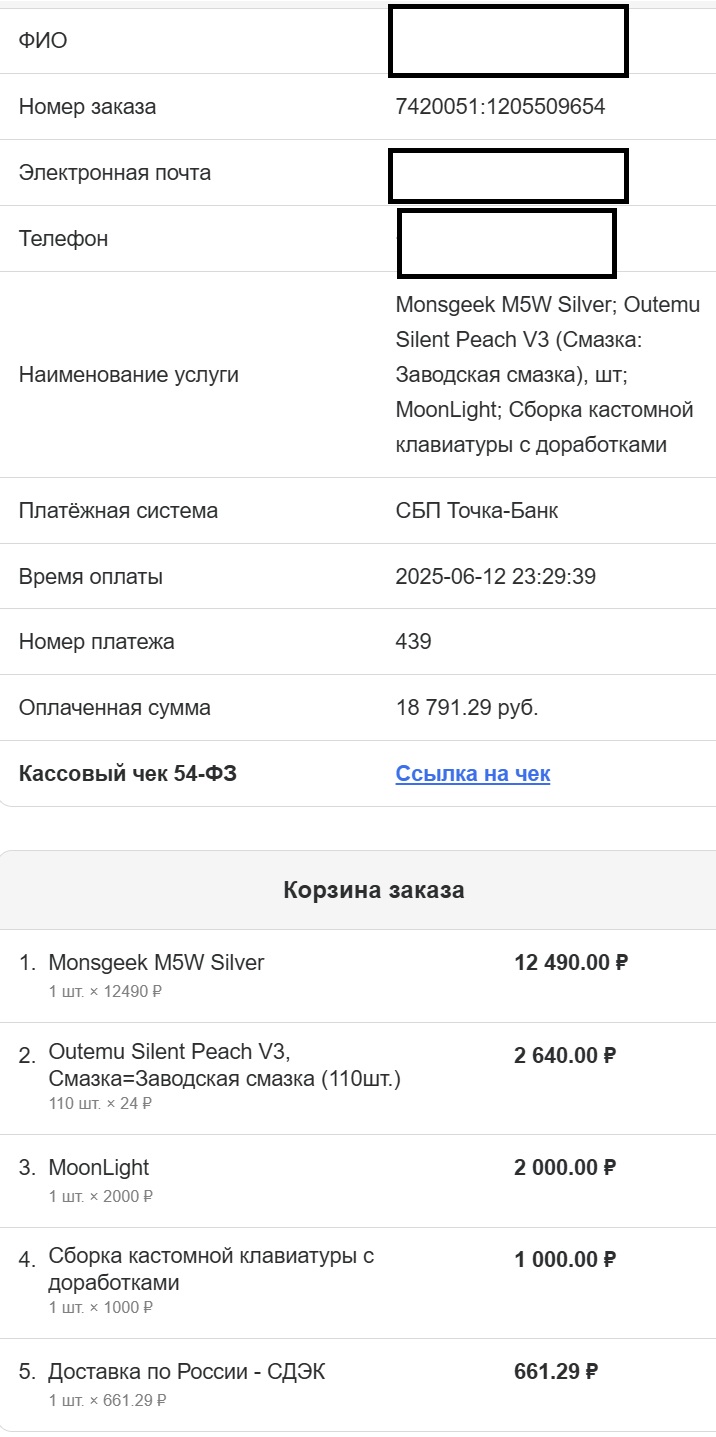Viewport: 716px width, 1437px height.
Task: Click the paid amount 18 791.29 руб.
Action: [x=467, y=708]
